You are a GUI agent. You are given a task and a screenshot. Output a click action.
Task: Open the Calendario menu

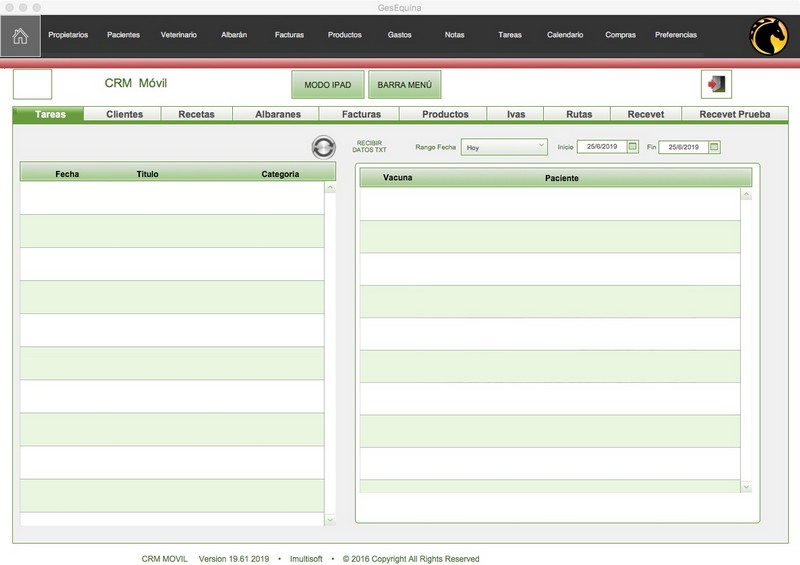(x=565, y=35)
